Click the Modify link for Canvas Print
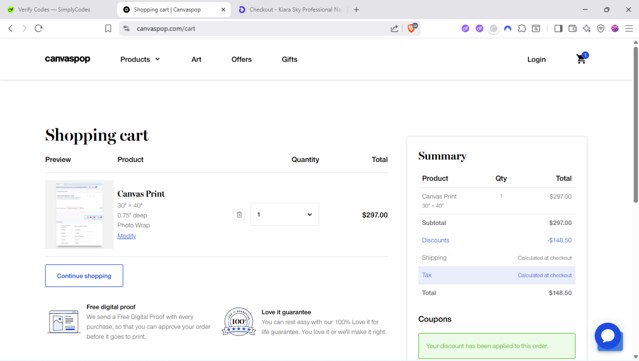 click(127, 236)
